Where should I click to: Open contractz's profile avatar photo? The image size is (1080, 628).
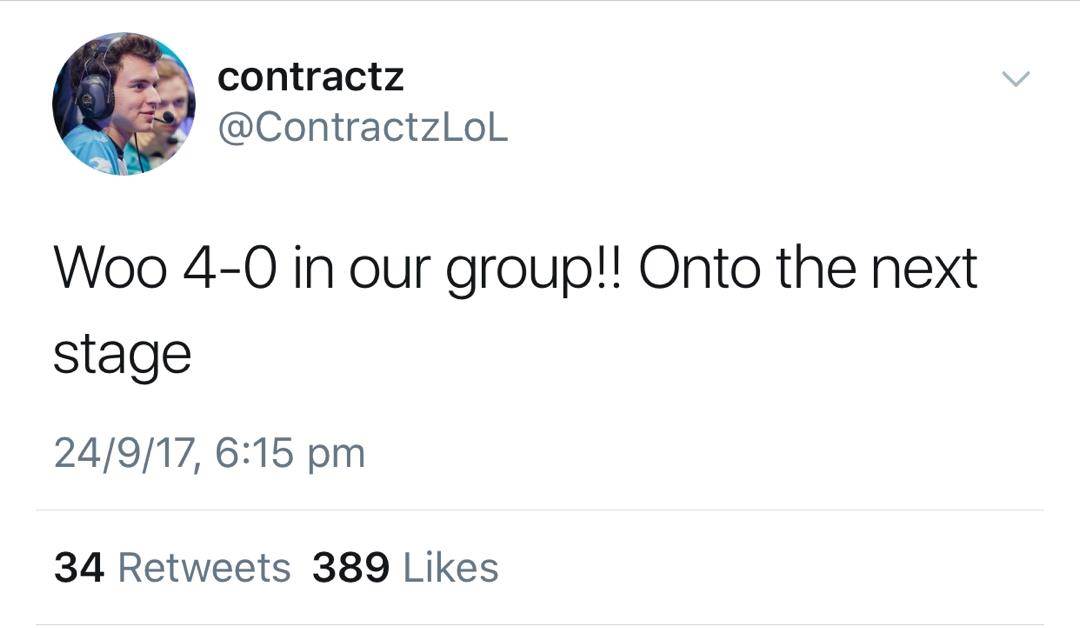click(x=123, y=104)
